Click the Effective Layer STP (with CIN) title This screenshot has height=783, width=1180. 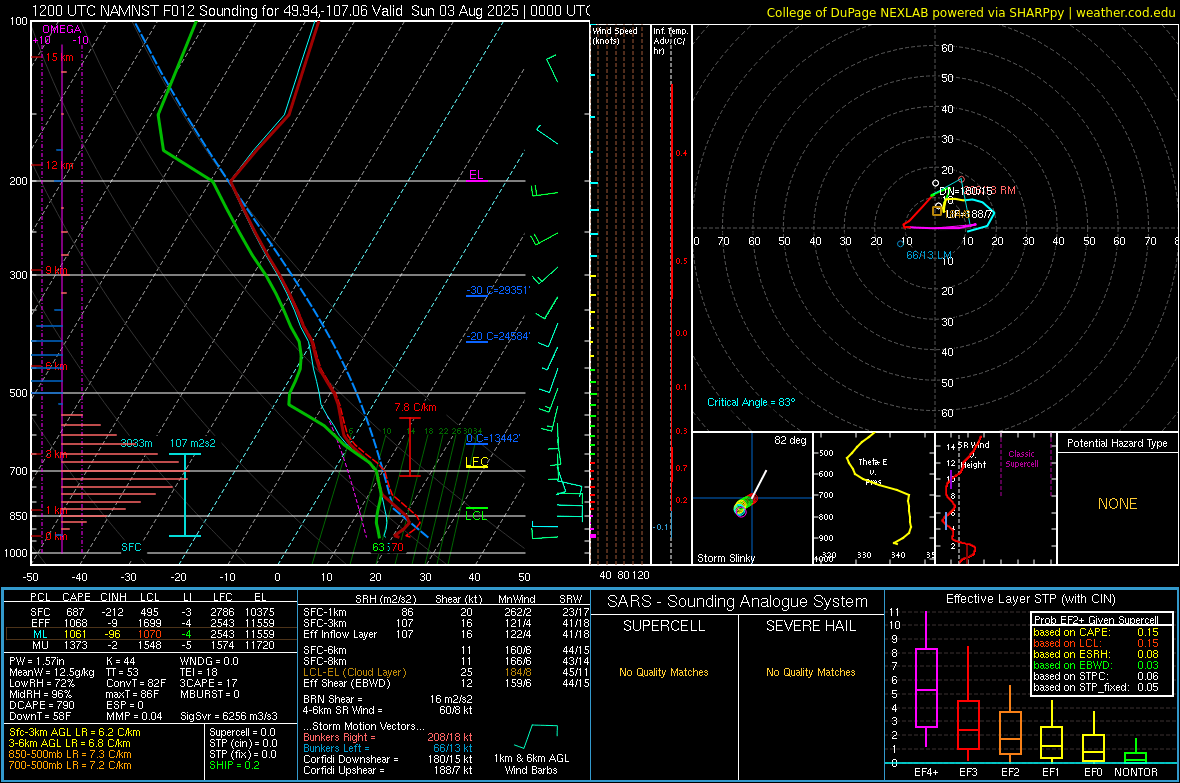pos(1030,599)
